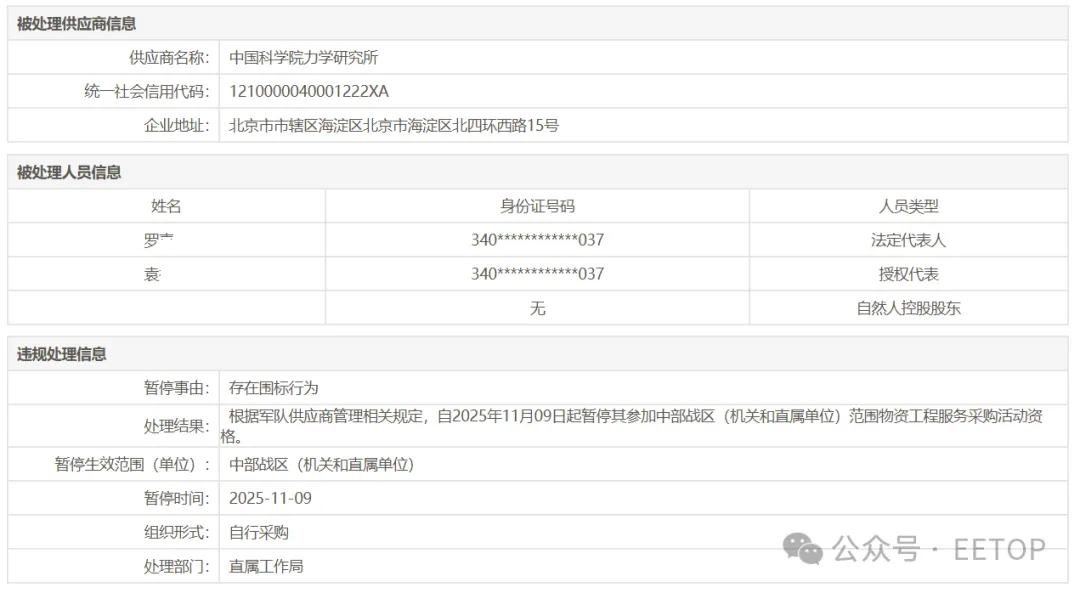Click the 身份证号码 column header
The image size is (1080, 593).
pos(537,206)
